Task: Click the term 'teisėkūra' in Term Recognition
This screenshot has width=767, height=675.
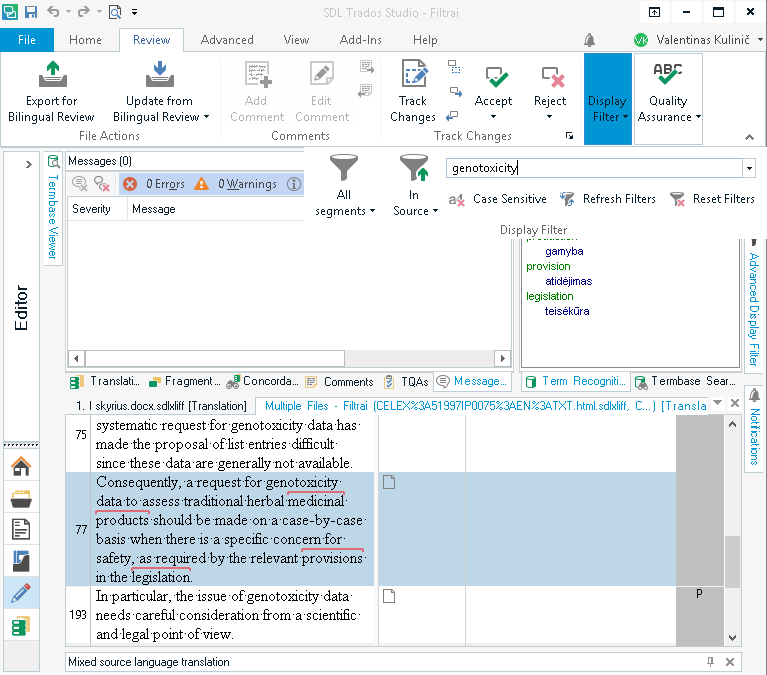Action: 567,311
